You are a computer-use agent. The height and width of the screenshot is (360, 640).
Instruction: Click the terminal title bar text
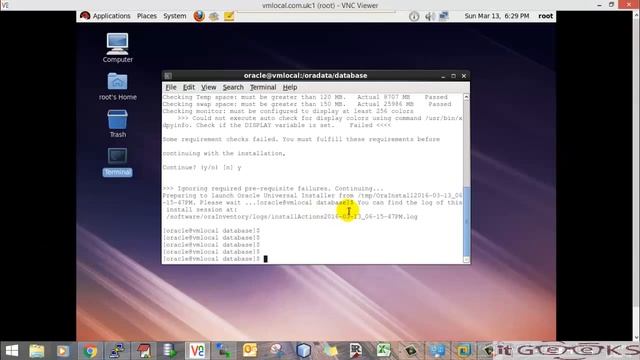point(305,76)
